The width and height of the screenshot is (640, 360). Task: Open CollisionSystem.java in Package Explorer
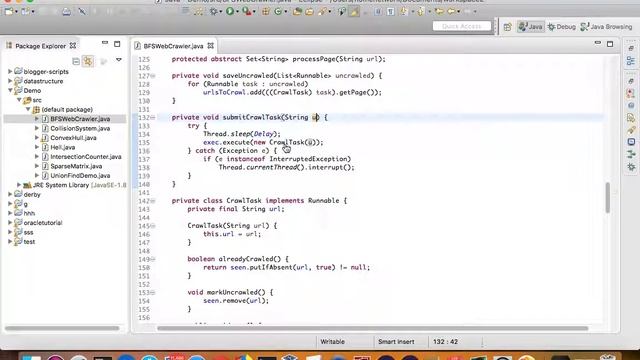(x=80, y=128)
